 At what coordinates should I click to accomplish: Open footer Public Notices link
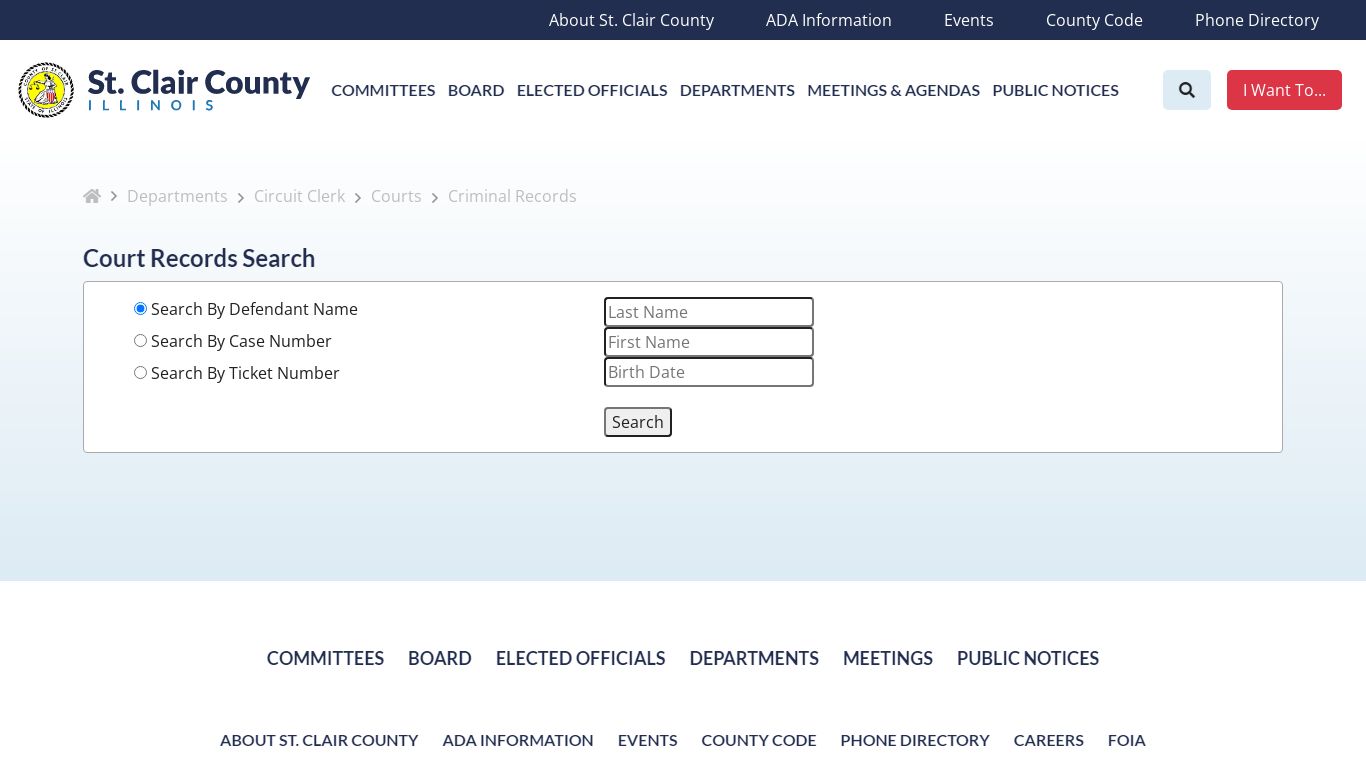1028,658
